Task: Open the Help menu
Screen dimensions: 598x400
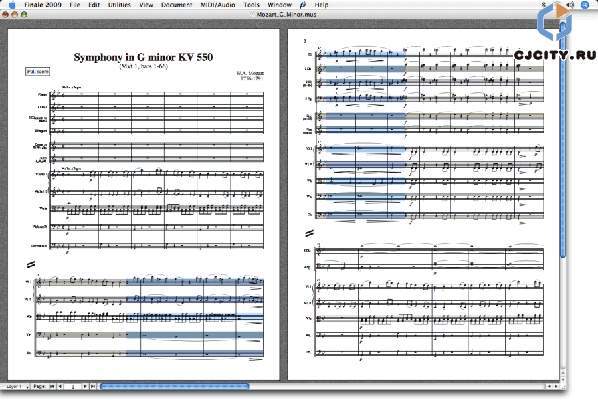Action: click(x=321, y=5)
